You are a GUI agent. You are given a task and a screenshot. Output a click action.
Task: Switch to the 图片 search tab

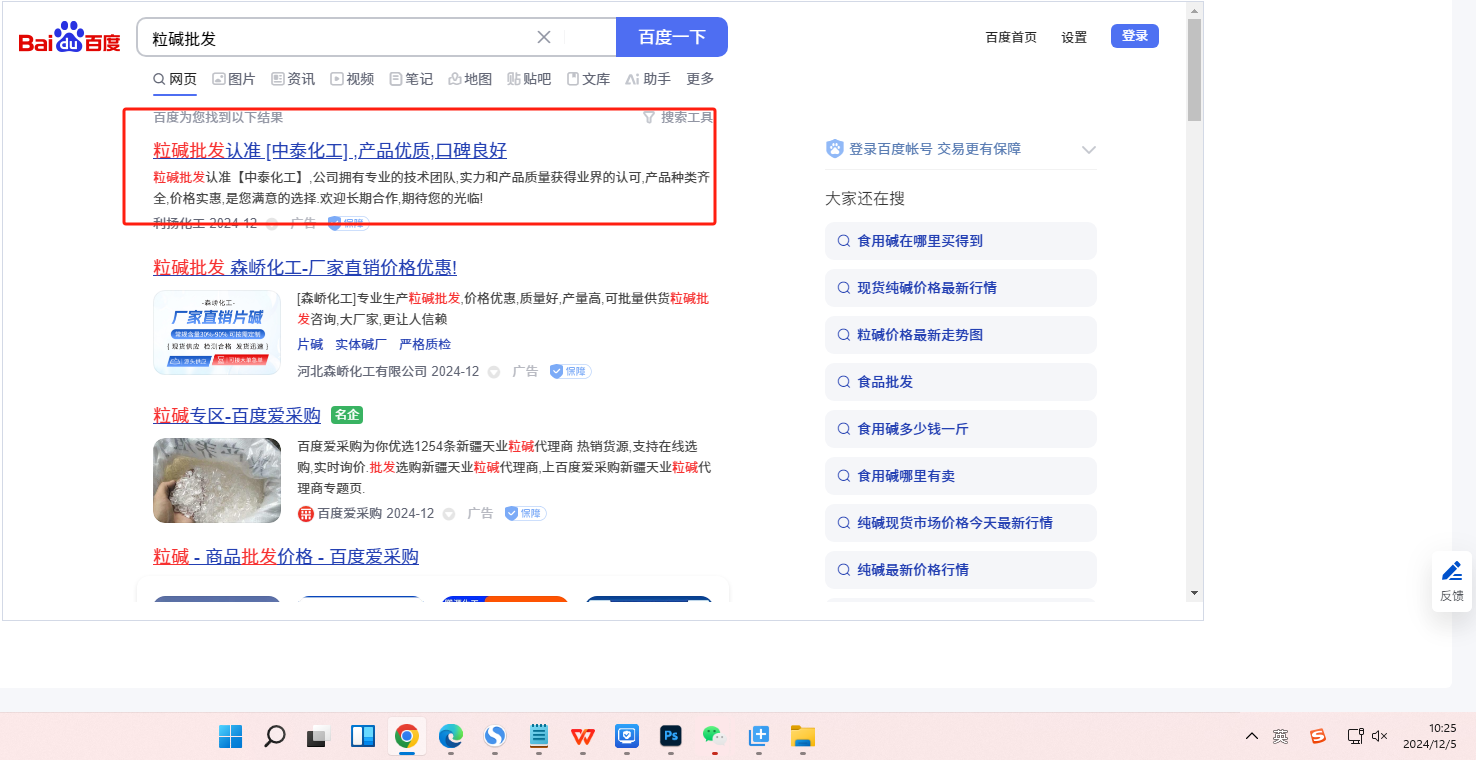coord(233,79)
